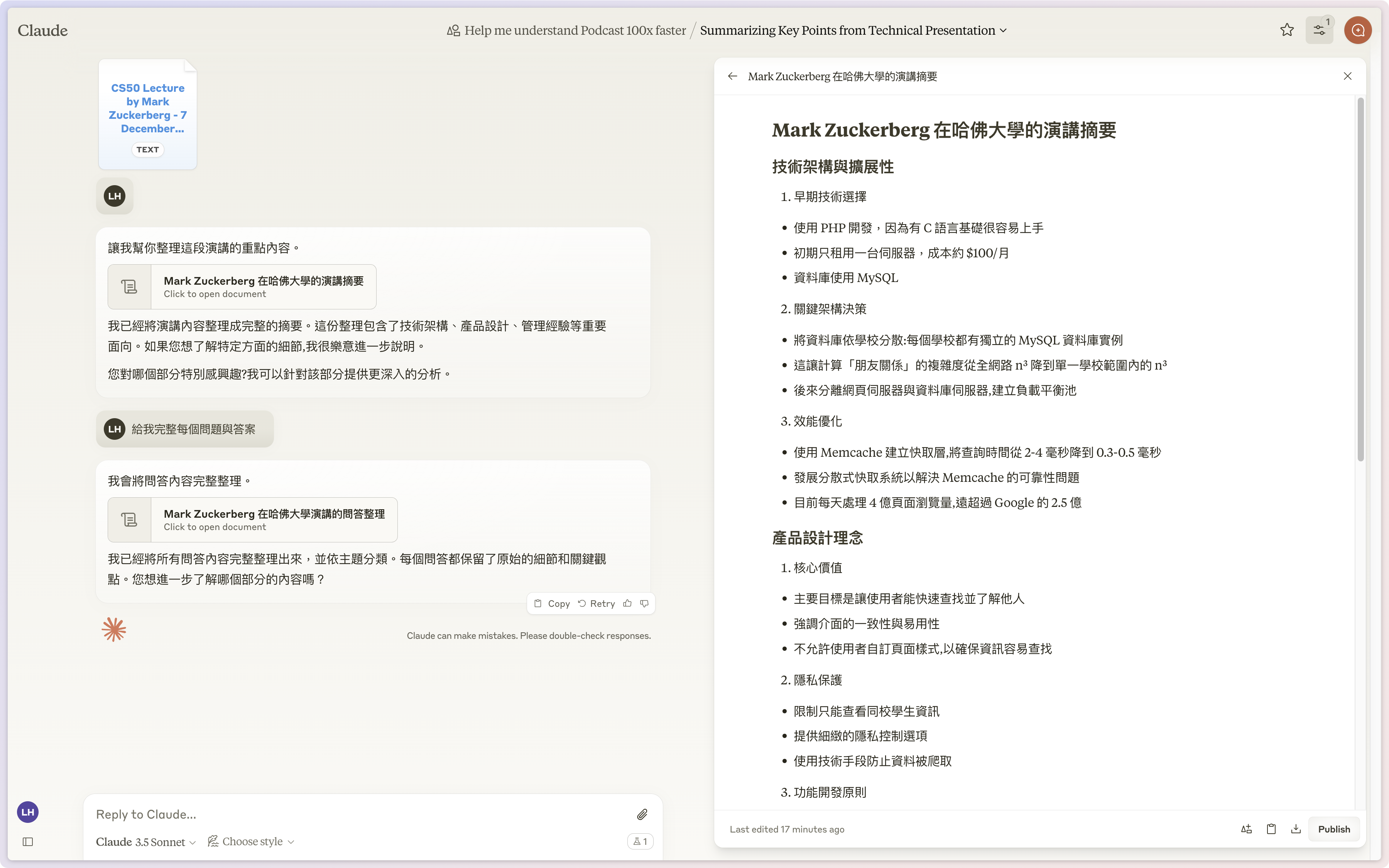Copy artifact content with clipboard icon
This screenshot has height=868, width=1389.
coord(1271,829)
